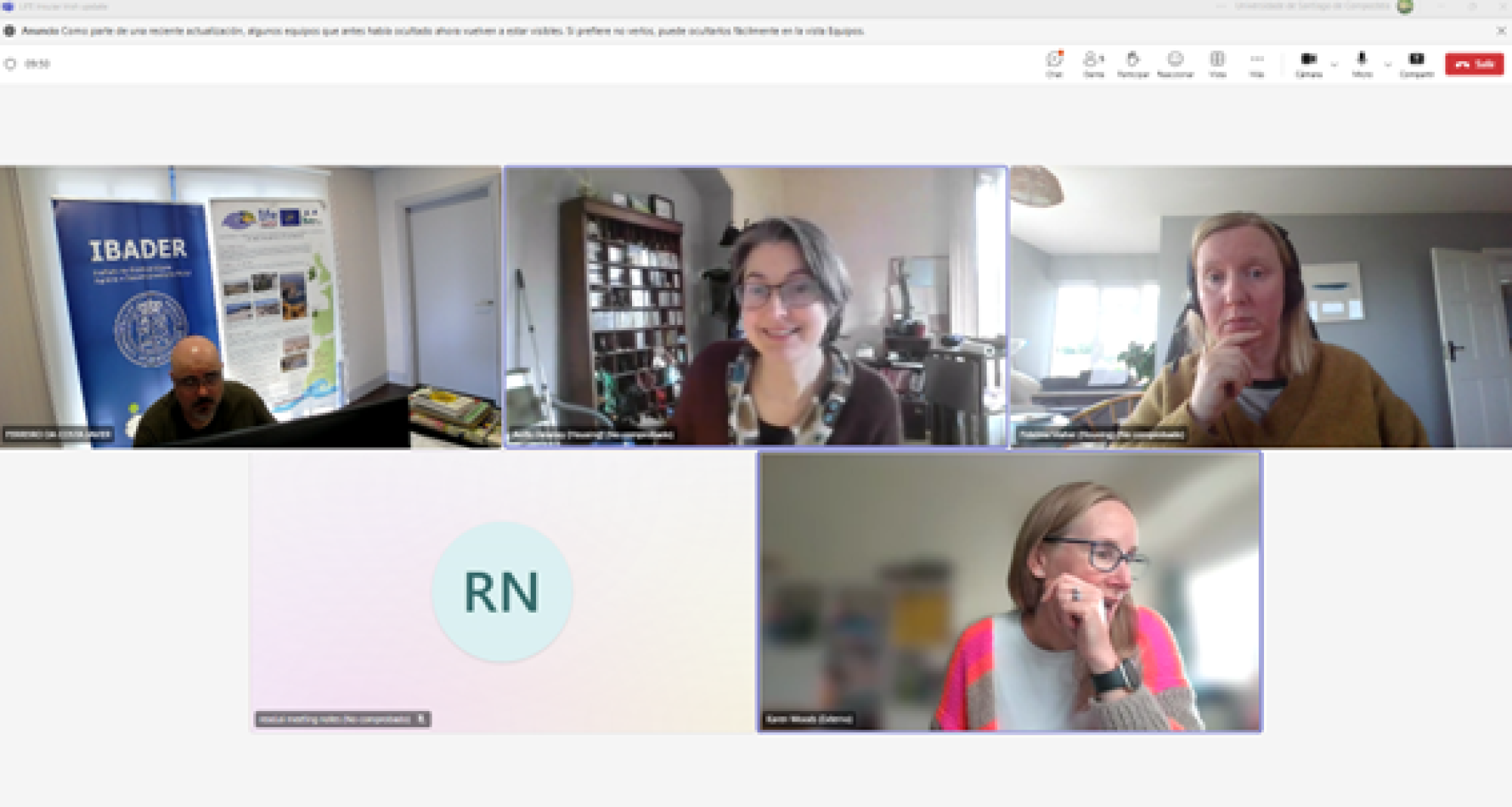
Task: Click the profile avatar in title bar
Action: (1405, 7)
